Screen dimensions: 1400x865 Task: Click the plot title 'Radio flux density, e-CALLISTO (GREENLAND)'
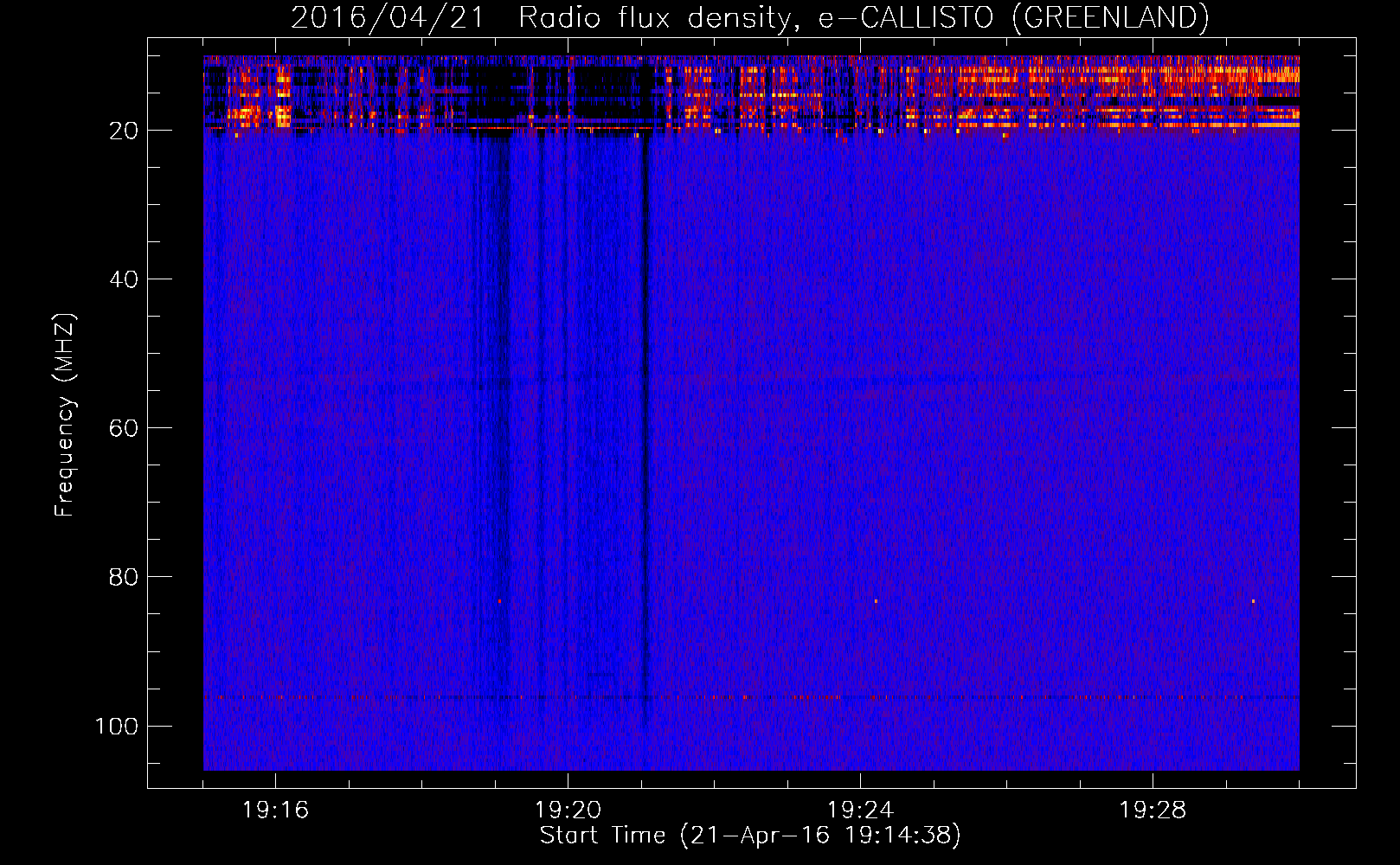[x=864, y=17]
